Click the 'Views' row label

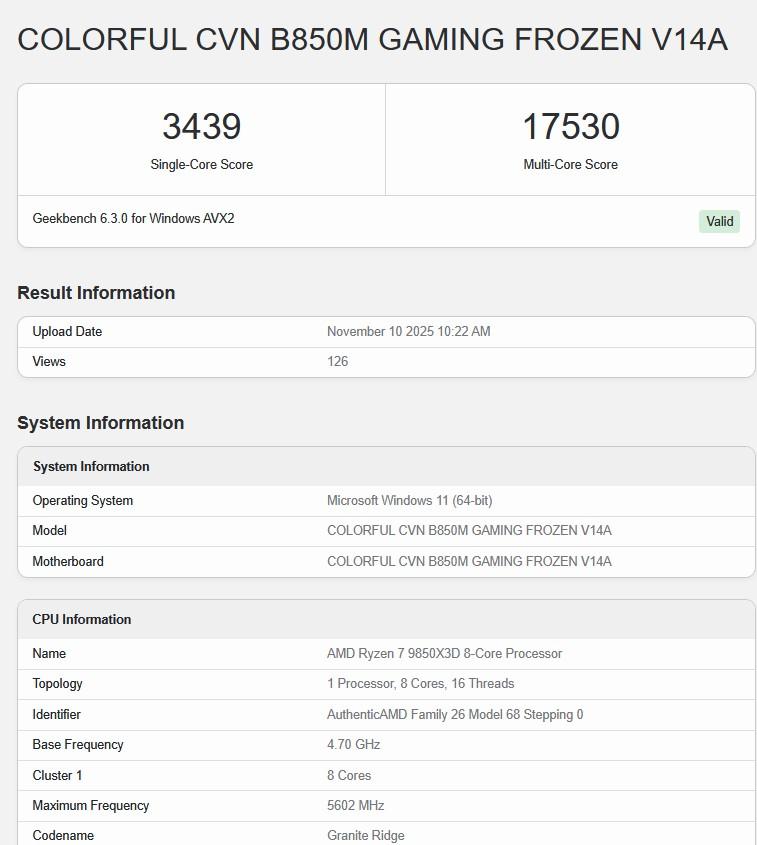(48, 362)
